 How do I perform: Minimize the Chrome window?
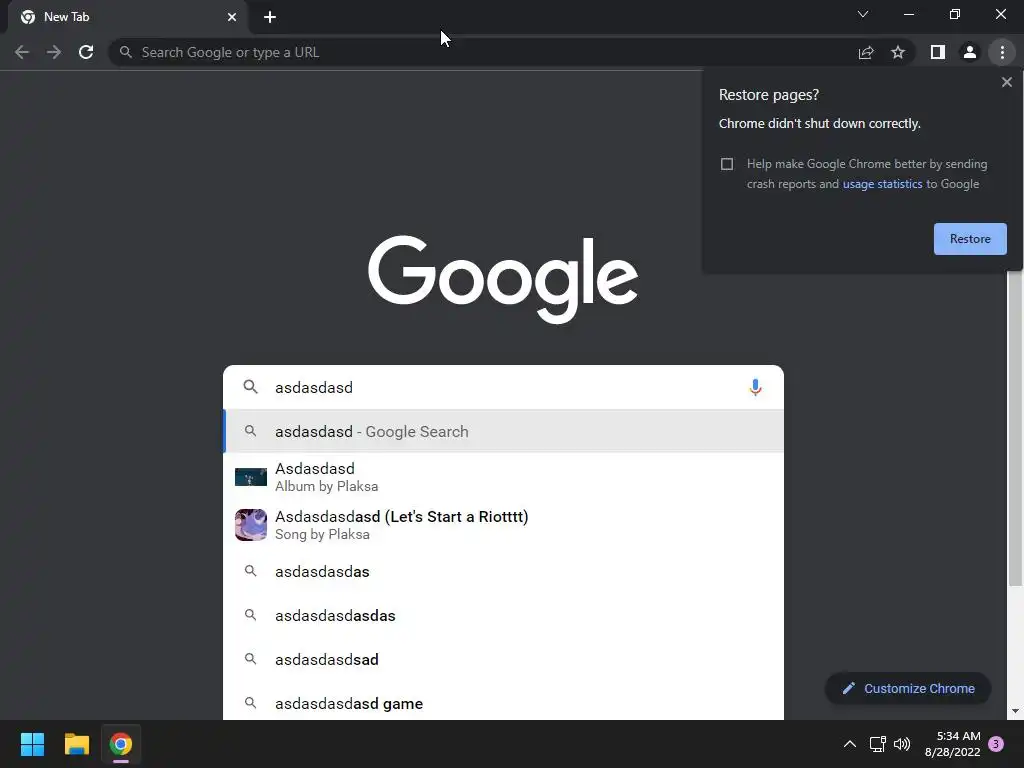click(x=908, y=14)
